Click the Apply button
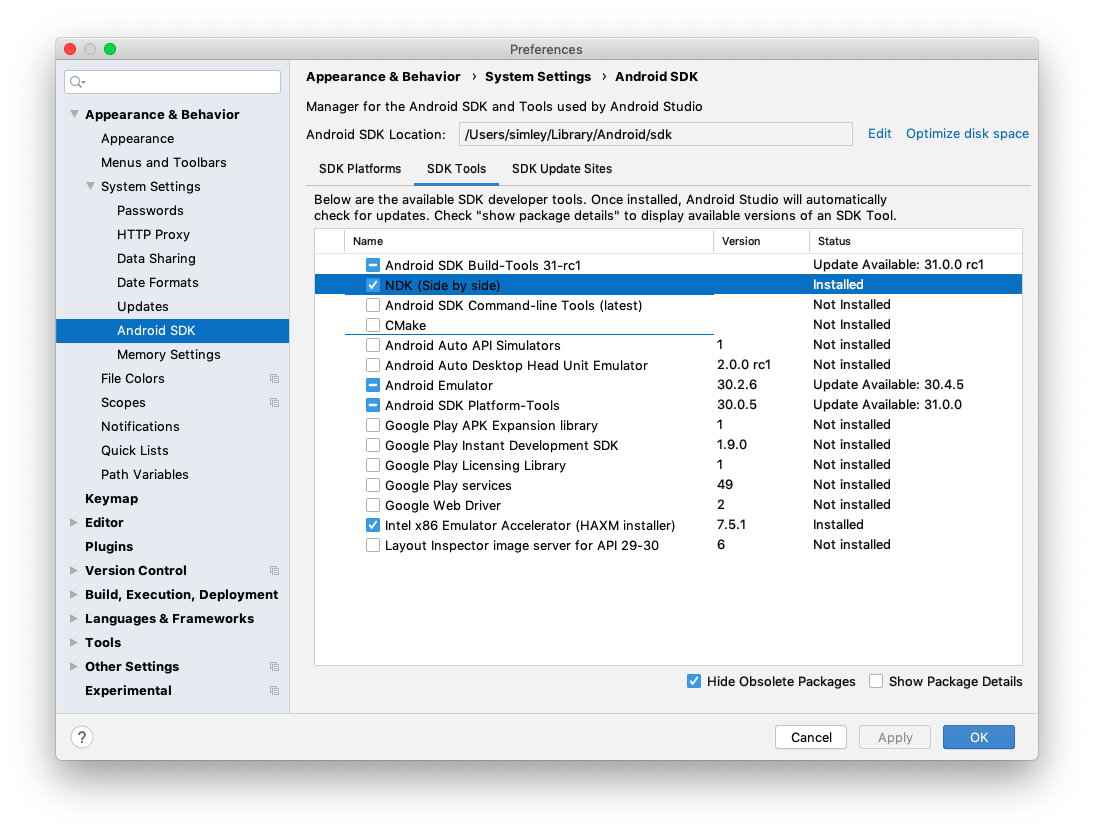 [x=895, y=737]
